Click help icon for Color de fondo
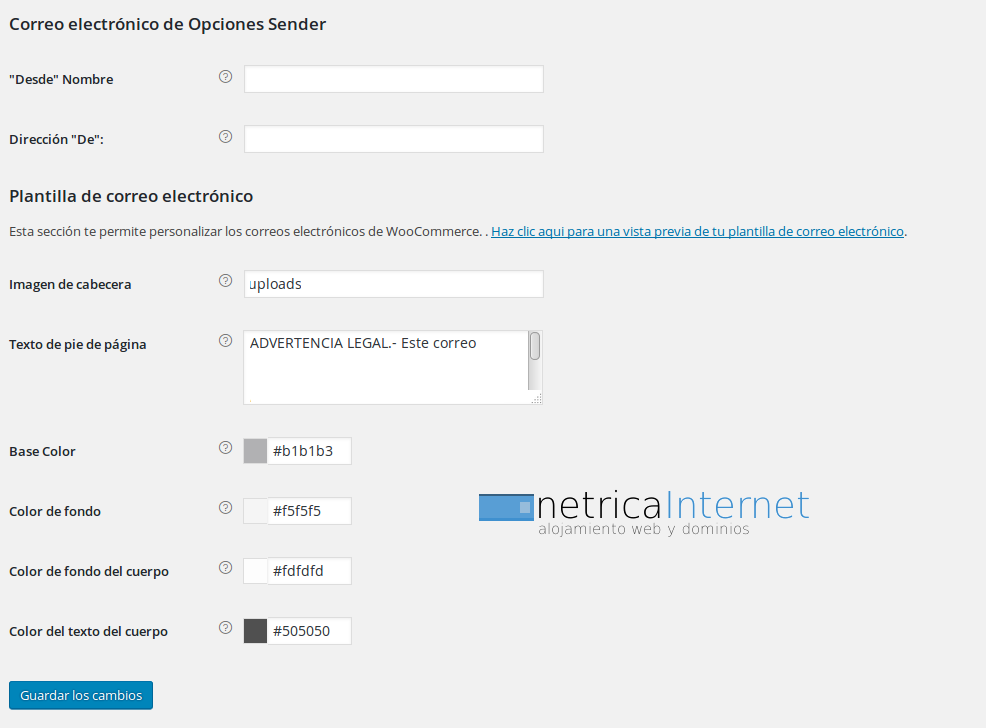986x728 pixels. tap(225, 508)
